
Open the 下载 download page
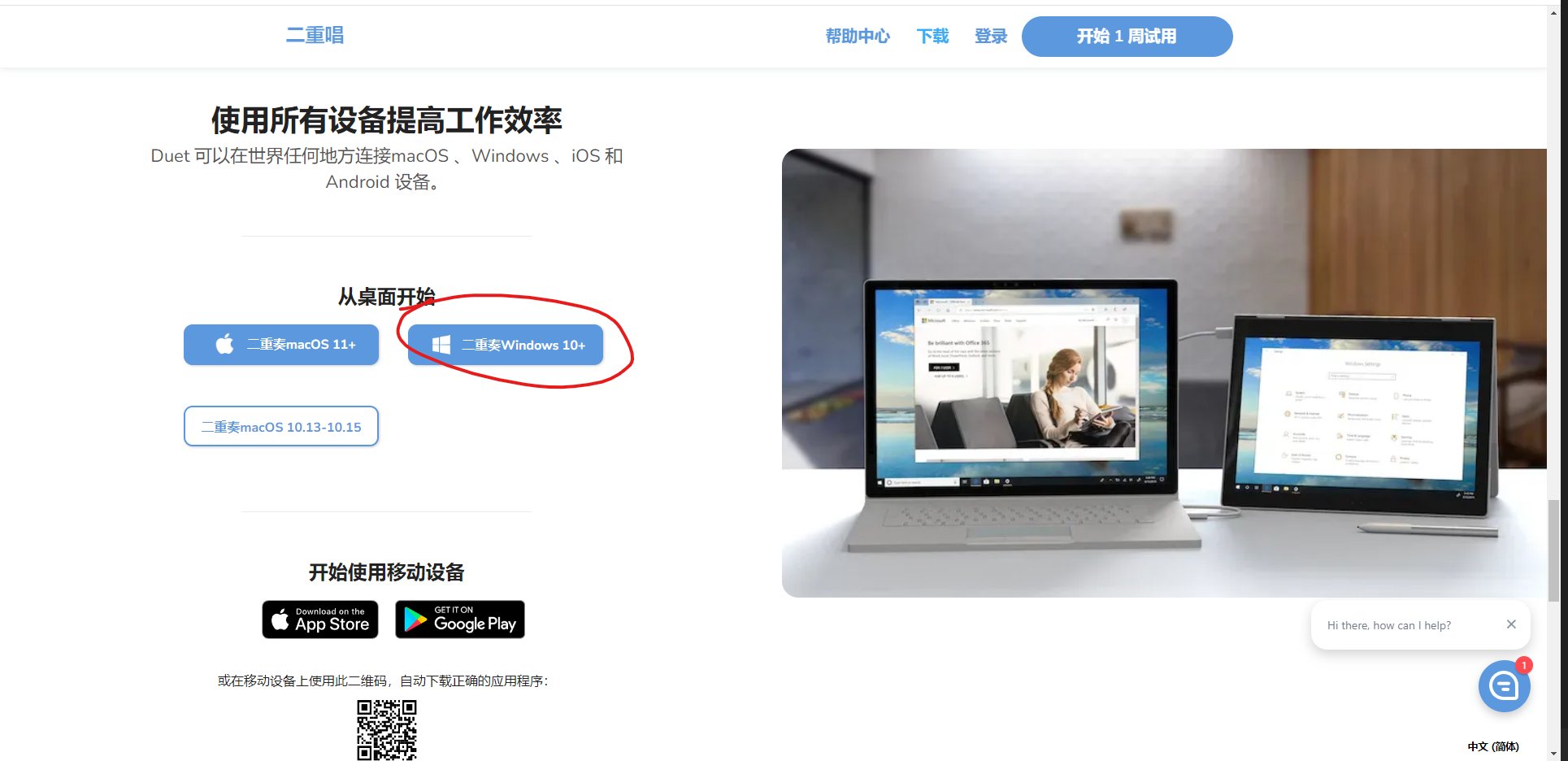coord(932,36)
